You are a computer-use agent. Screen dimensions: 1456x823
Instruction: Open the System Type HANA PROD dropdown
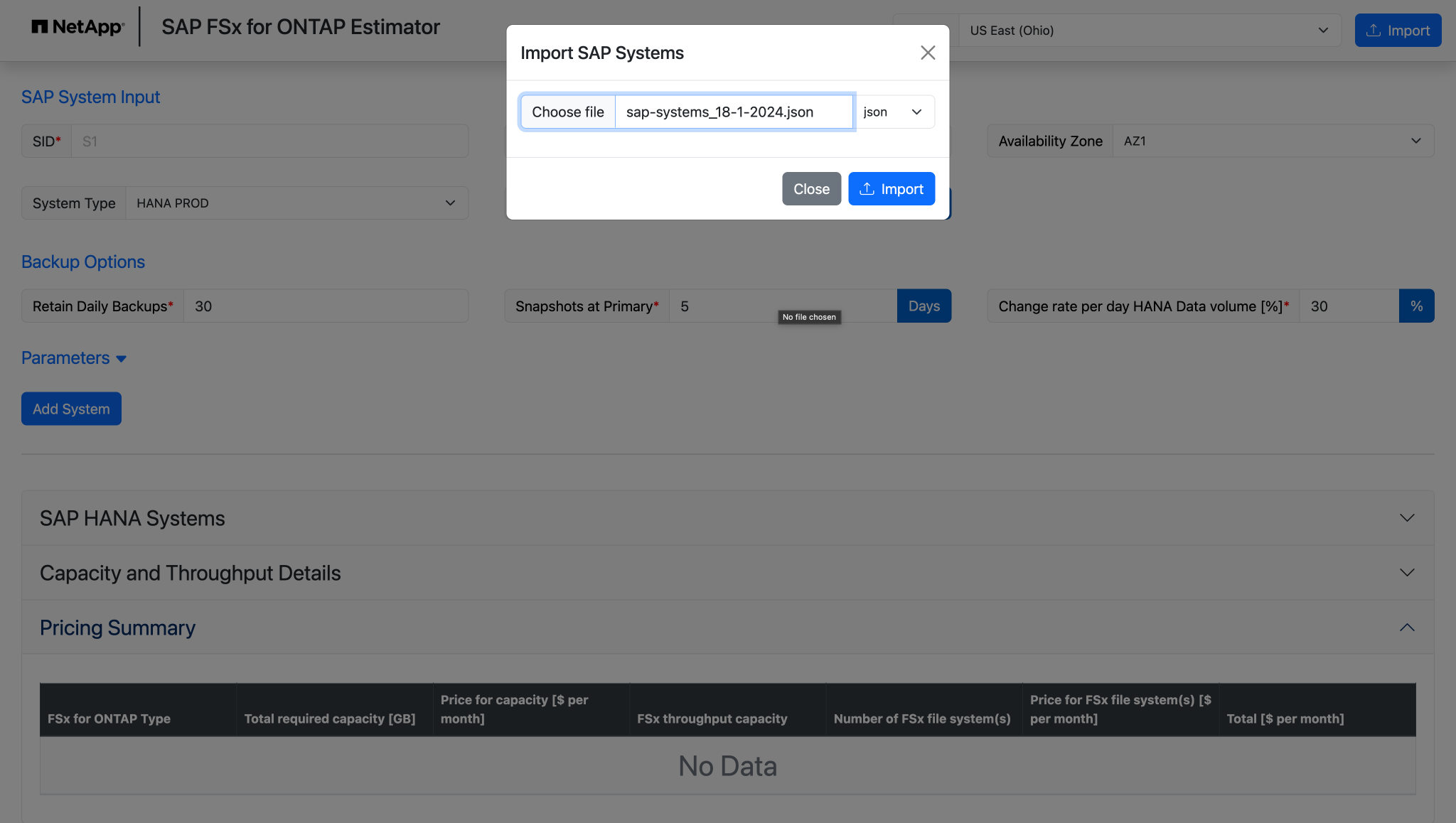(x=296, y=203)
